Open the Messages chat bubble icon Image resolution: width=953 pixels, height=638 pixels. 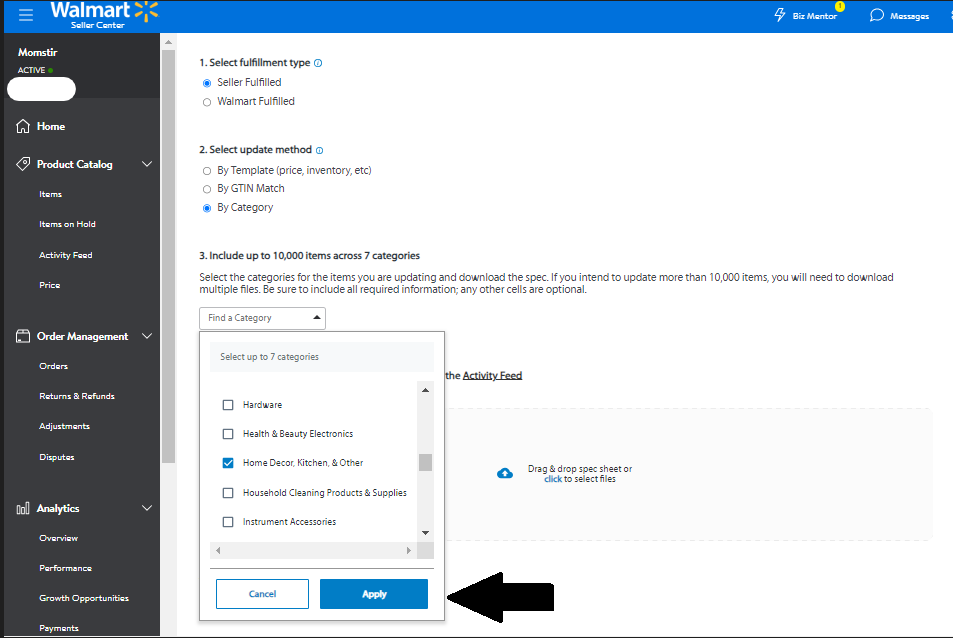coord(876,15)
